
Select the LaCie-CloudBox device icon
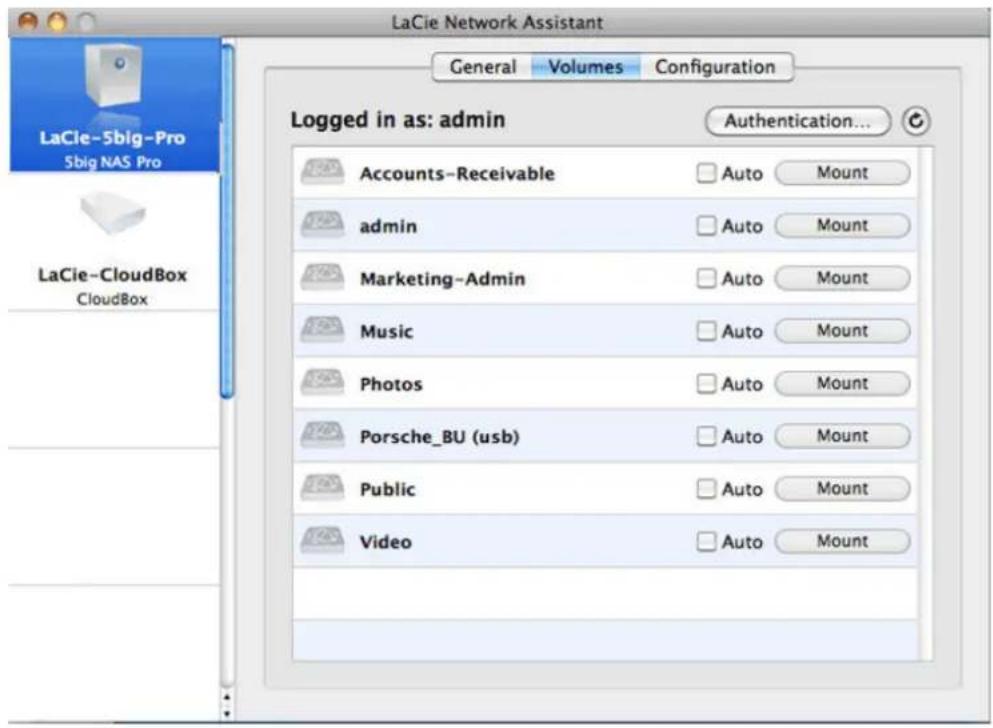tap(113, 213)
